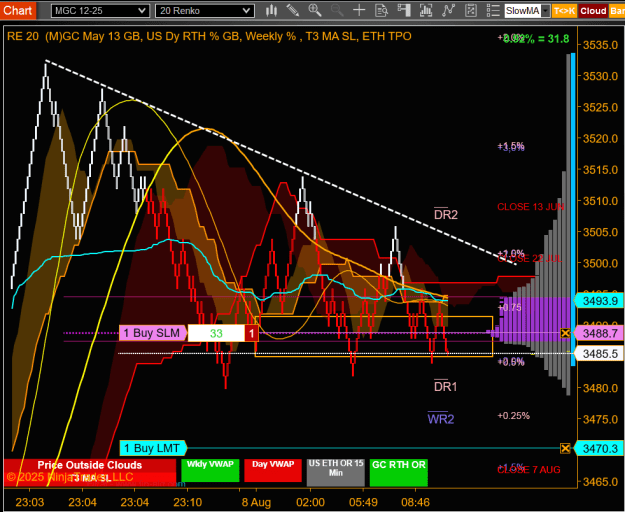Click the GC RTH OR green box
625x512 pixels.
coord(399,473)
